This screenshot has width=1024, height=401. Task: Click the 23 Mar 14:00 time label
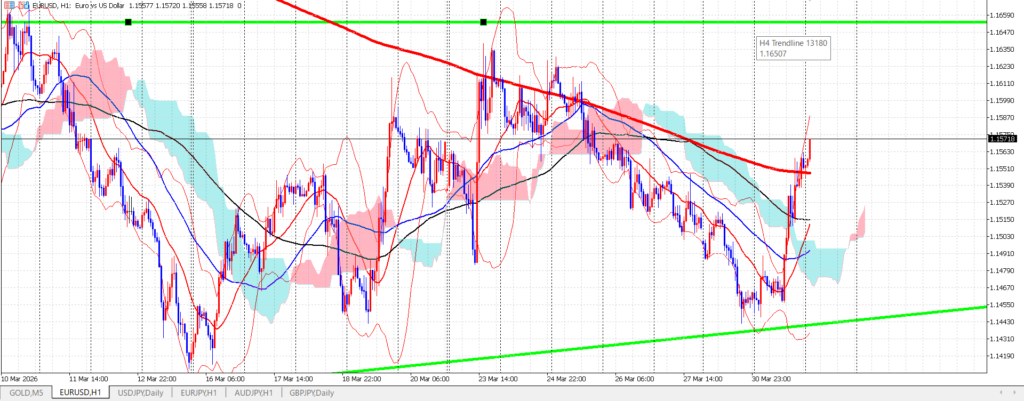[498, 379]
